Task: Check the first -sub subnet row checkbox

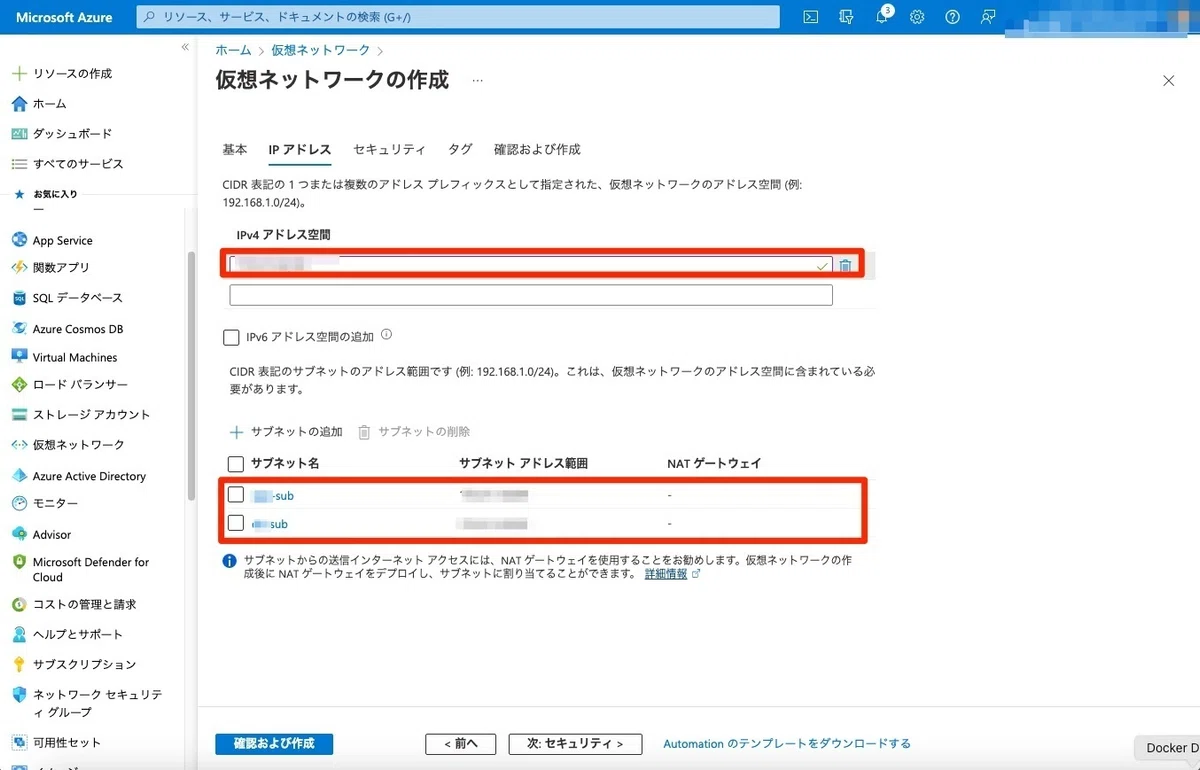Action: (x=236, y=494)
